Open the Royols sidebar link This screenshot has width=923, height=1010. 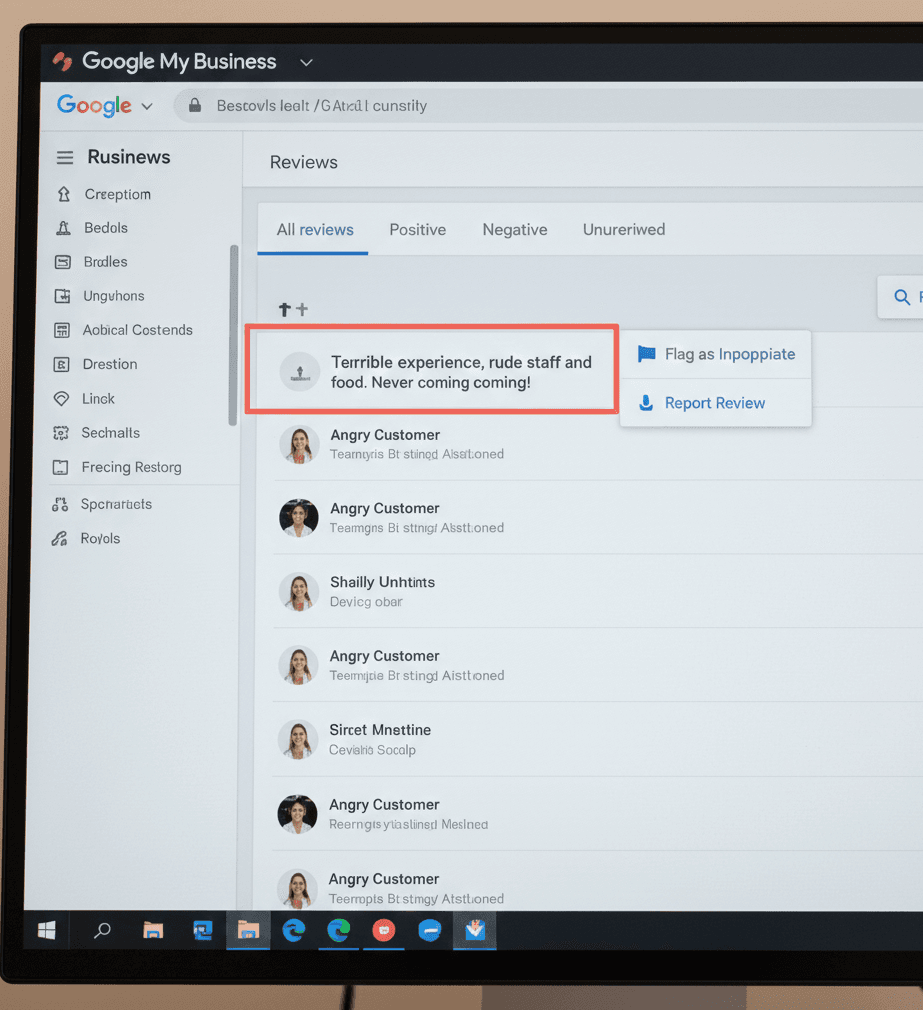[100, 538]
